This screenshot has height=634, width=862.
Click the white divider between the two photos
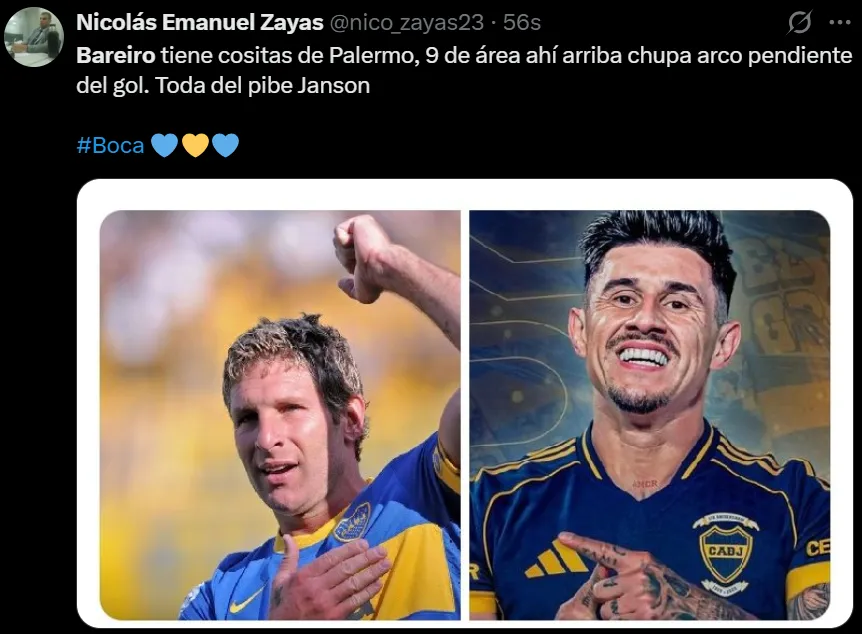coord(465,415)
